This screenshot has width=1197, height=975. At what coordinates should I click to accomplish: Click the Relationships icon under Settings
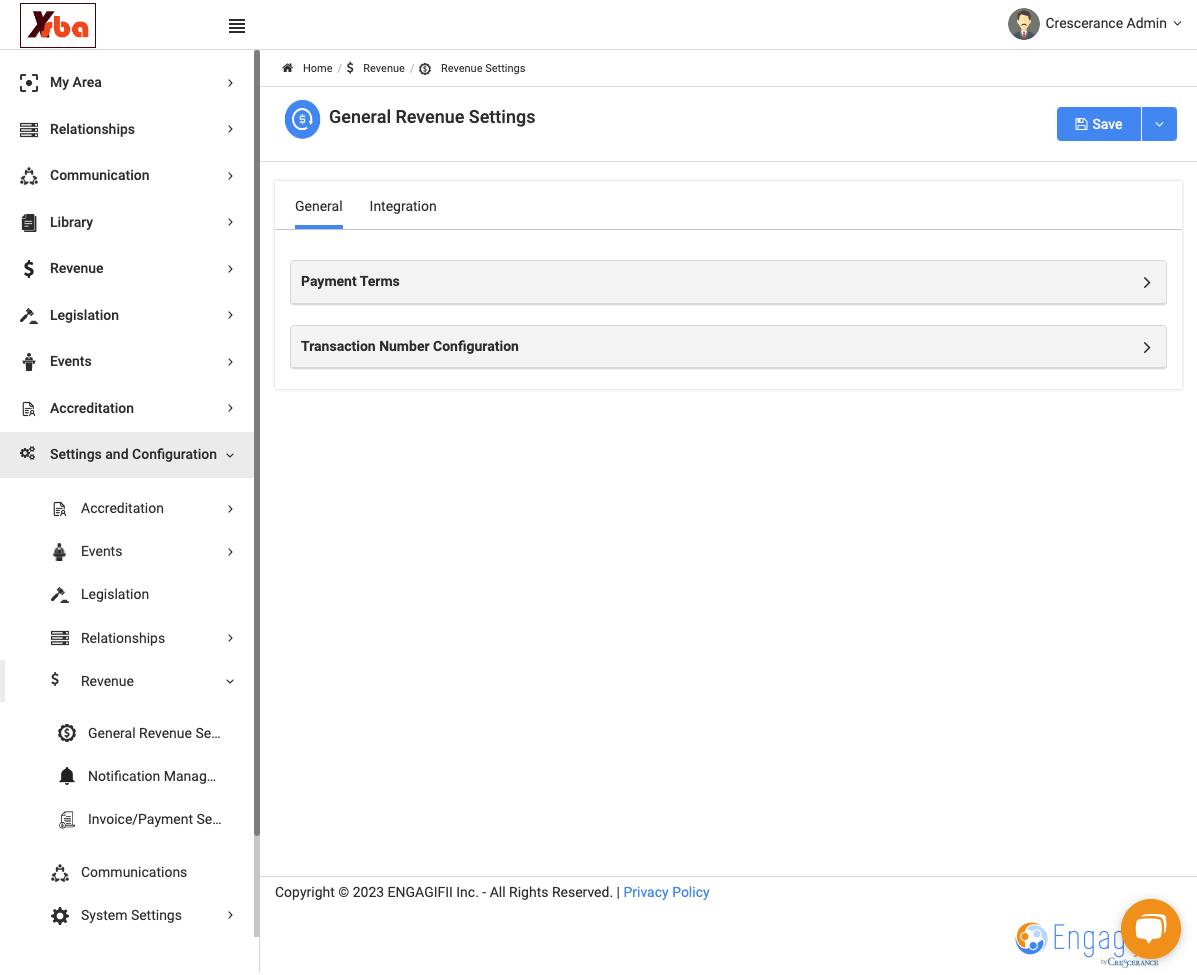coord(60,638)
